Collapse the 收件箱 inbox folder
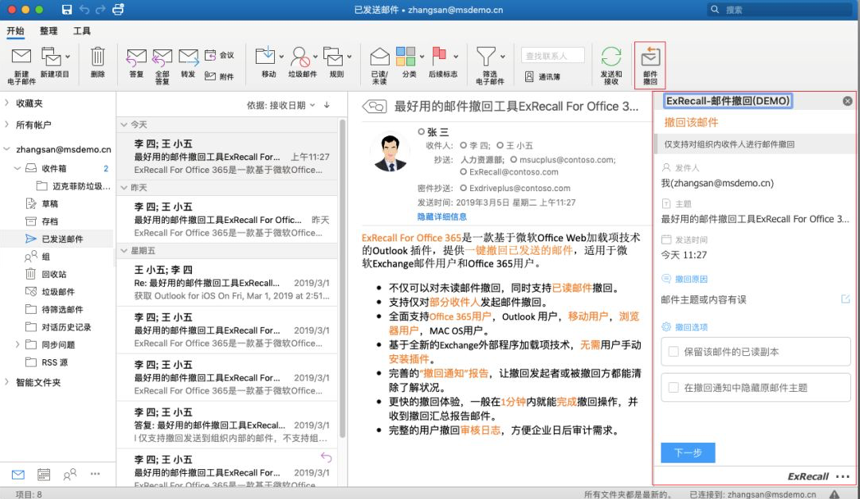Image resolution: width=860 pixels, height=499 pixels. point(17,168)
